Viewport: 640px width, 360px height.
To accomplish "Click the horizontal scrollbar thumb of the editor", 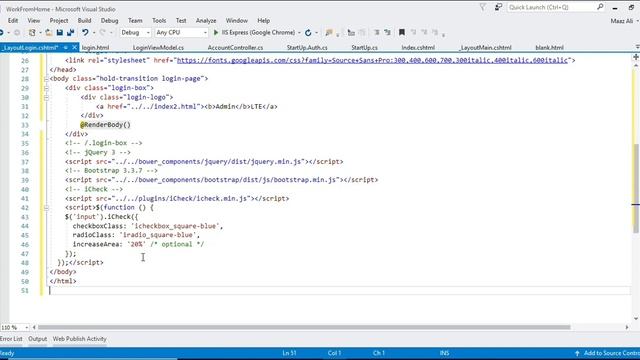I will [x=304, y=327].
